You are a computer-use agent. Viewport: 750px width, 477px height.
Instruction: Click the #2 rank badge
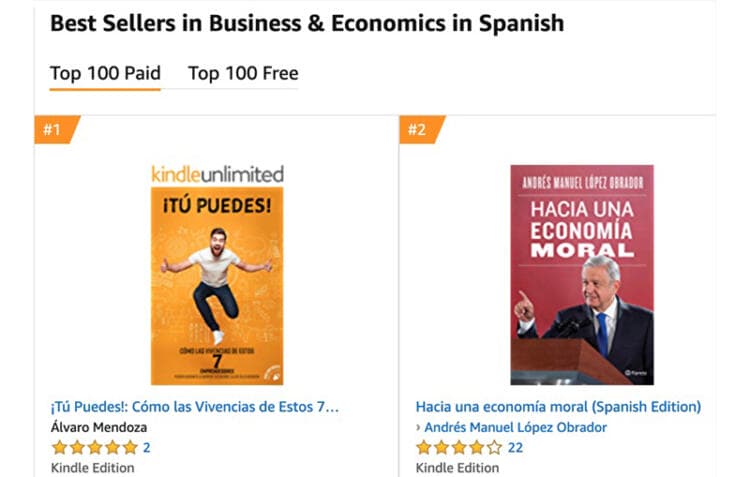(x=418, y=129)
